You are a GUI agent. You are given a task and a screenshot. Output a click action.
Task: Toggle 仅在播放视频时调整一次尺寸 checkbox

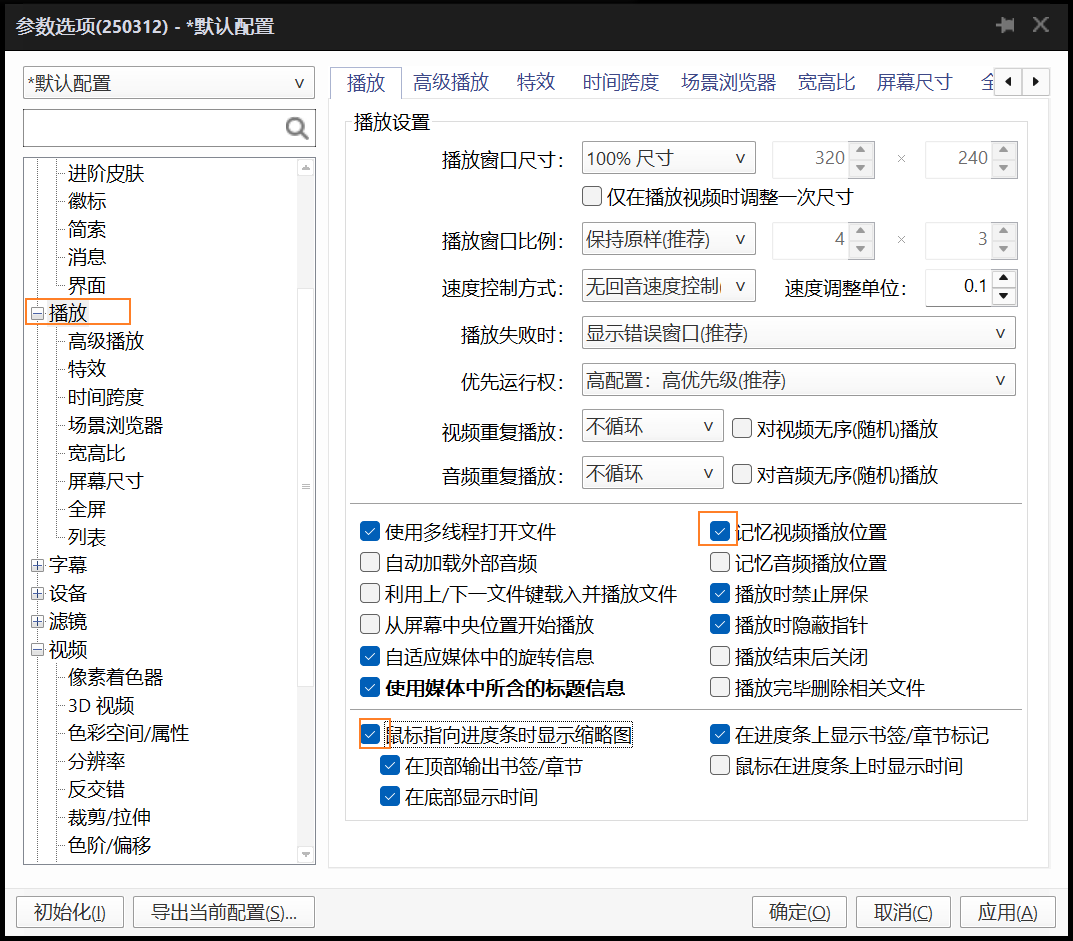[x=592, y=196]
